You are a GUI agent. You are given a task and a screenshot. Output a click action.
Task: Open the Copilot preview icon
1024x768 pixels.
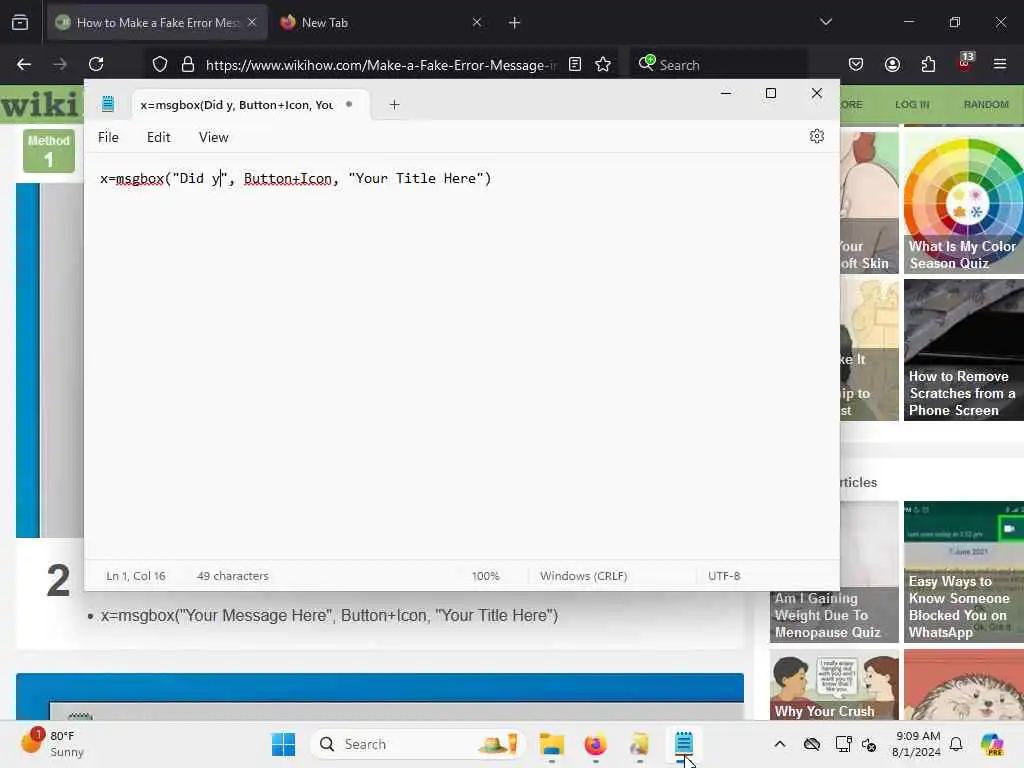[x=993, y=744]
